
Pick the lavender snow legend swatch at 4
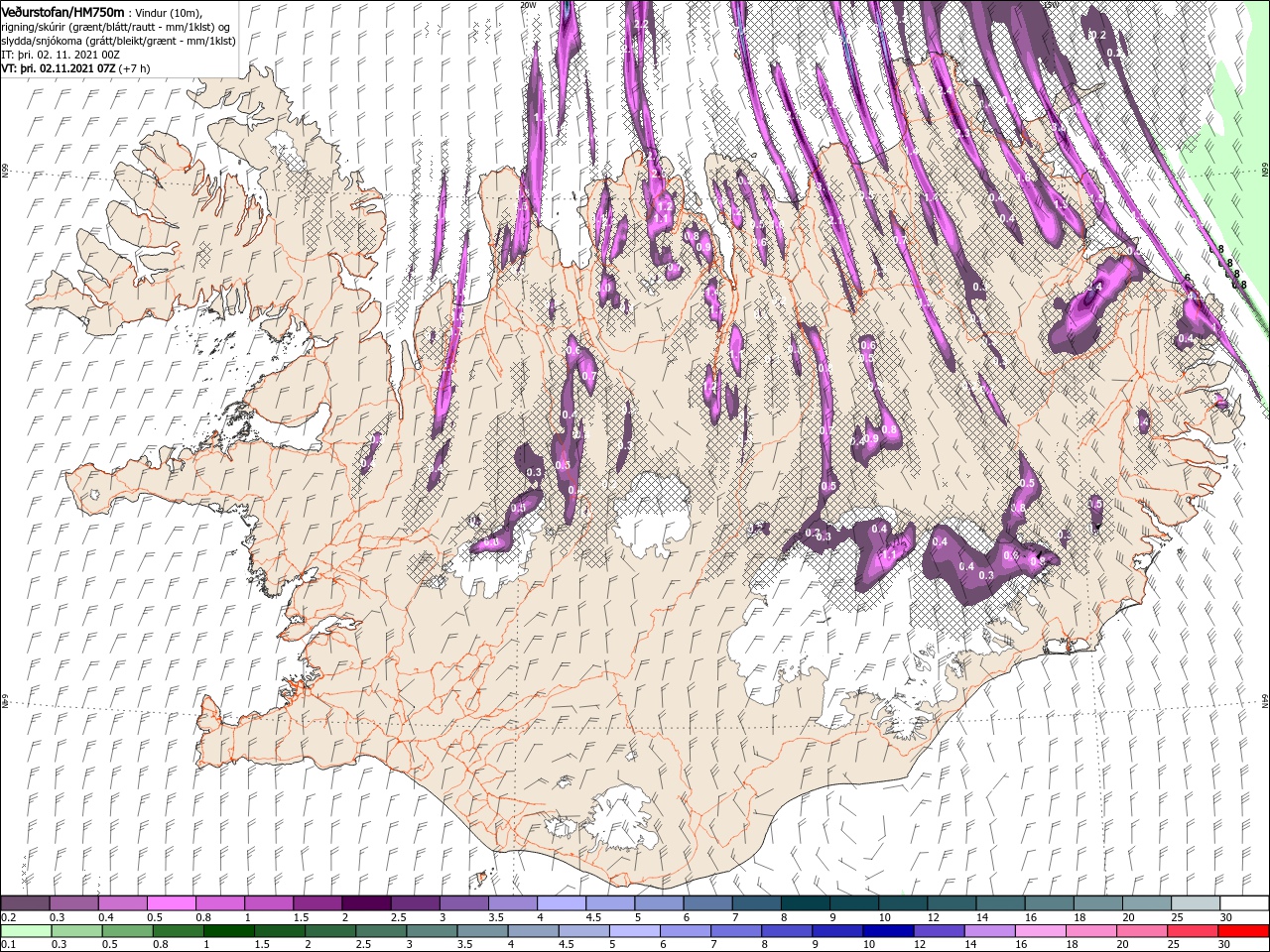(x=560, y=903)
